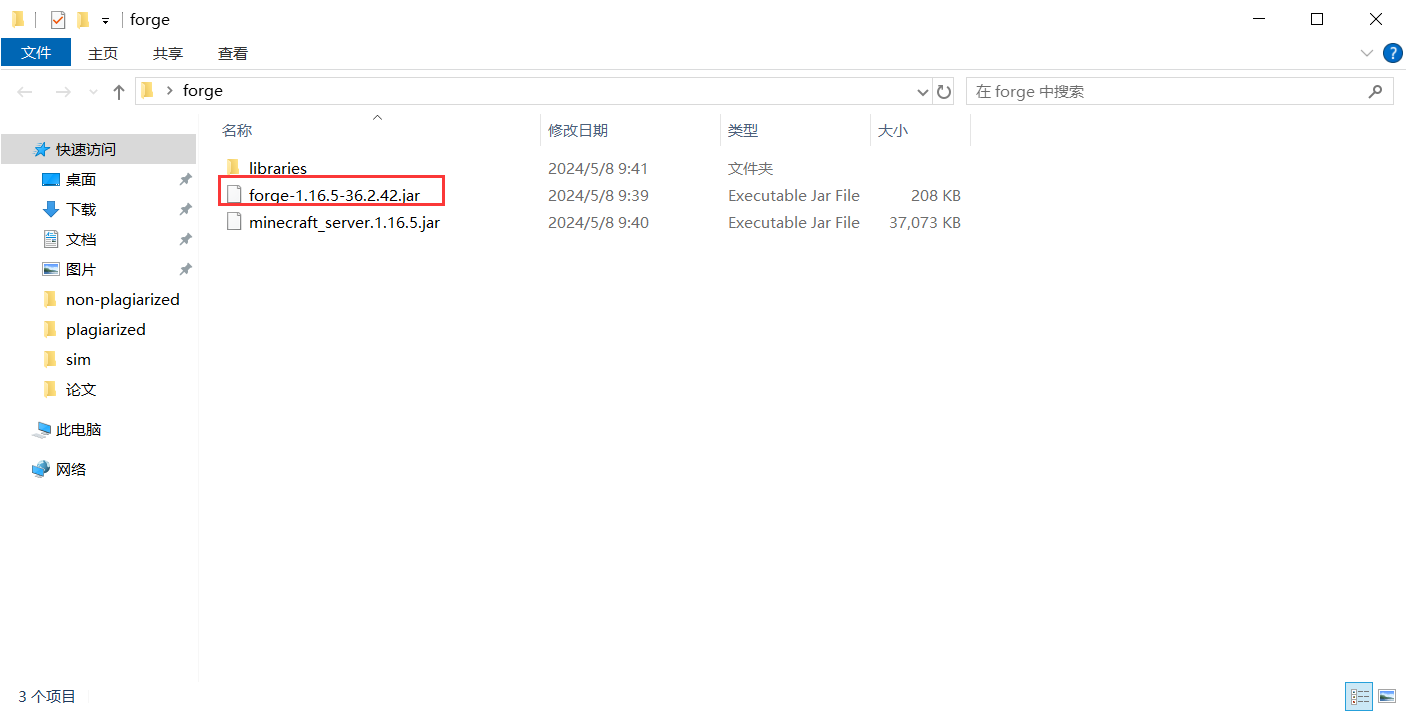1407x712 pixels.
Task: Select 网络 in the navigation pane
Action: pyautogui.click(x=71, y=469)
